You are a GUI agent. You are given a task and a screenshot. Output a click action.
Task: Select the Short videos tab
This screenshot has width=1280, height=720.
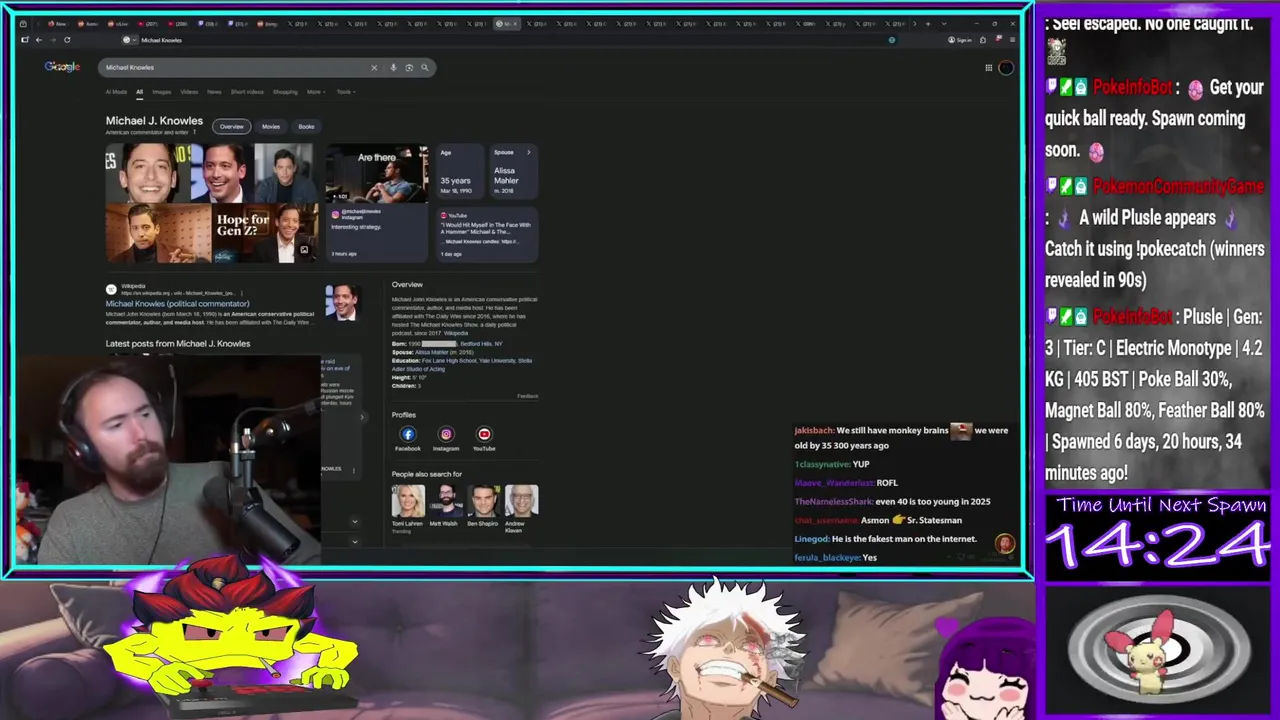point(247,92)
